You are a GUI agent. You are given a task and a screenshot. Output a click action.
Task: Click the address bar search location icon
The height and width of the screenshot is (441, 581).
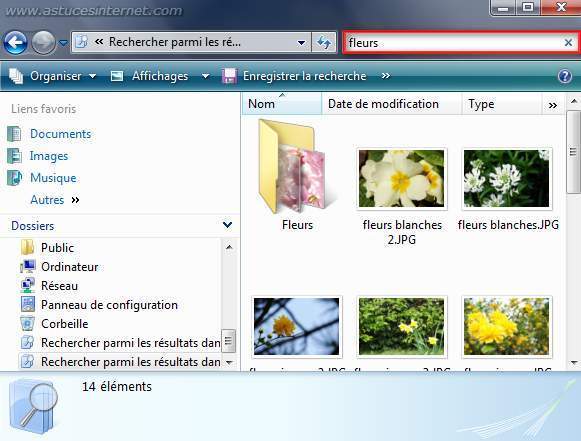click(82, 42)
